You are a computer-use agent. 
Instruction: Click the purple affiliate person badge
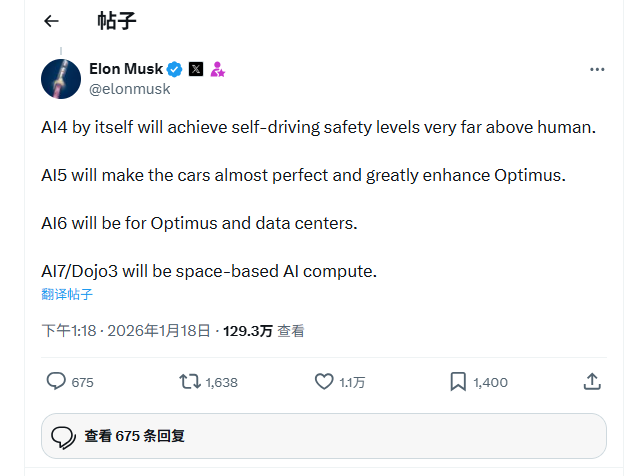tap(217, 69)
